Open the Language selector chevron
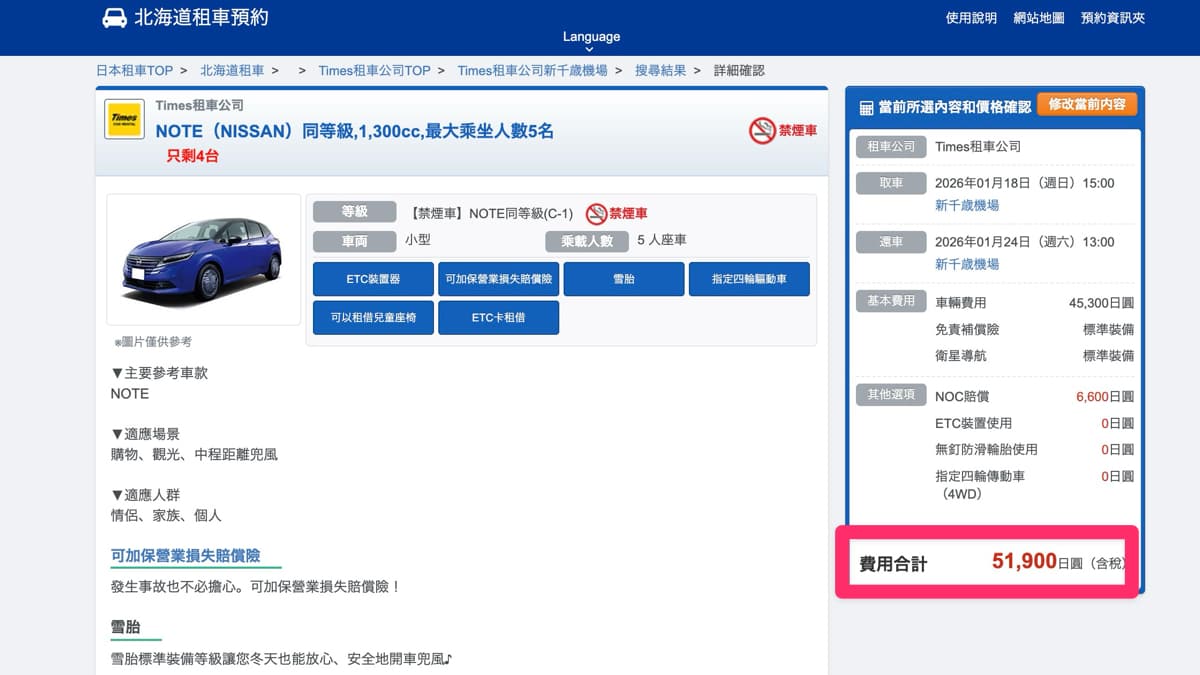 click(x=591, y=49)
